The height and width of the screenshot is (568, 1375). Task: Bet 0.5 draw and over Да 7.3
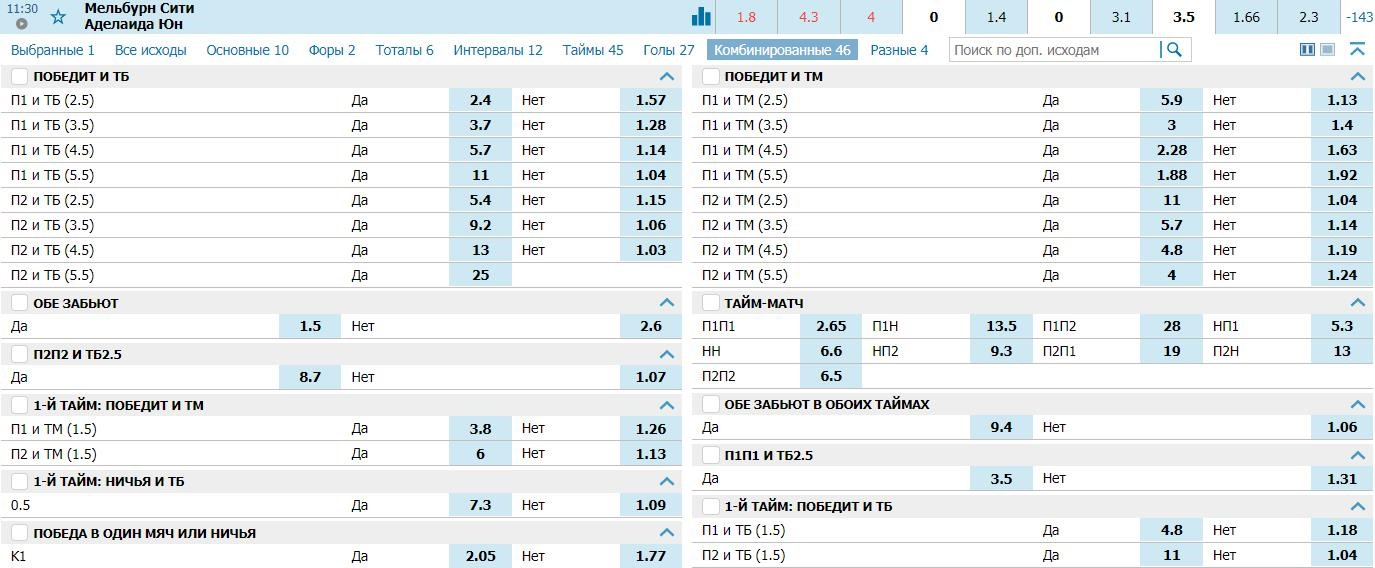(480, 505)
